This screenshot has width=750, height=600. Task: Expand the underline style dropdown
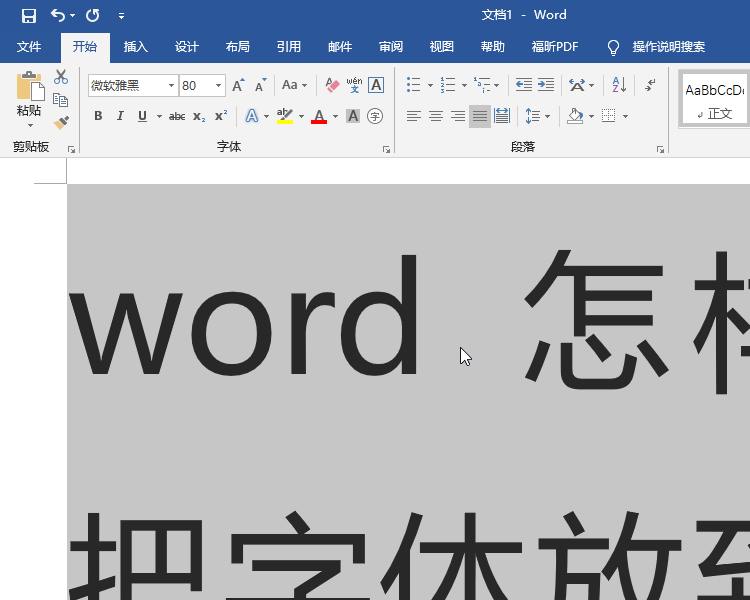coord(159,116)
